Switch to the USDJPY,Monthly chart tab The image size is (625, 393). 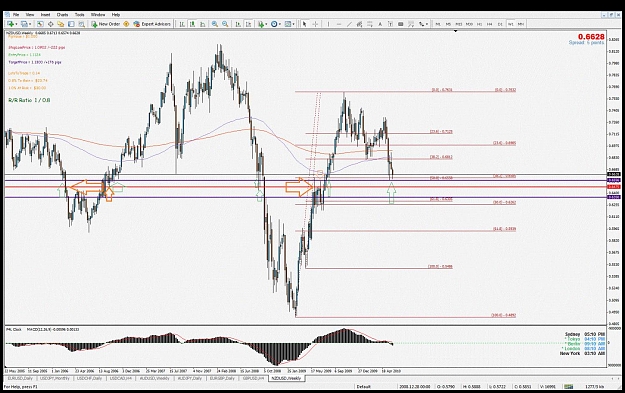pyautogui.click(x=56, y=378)
